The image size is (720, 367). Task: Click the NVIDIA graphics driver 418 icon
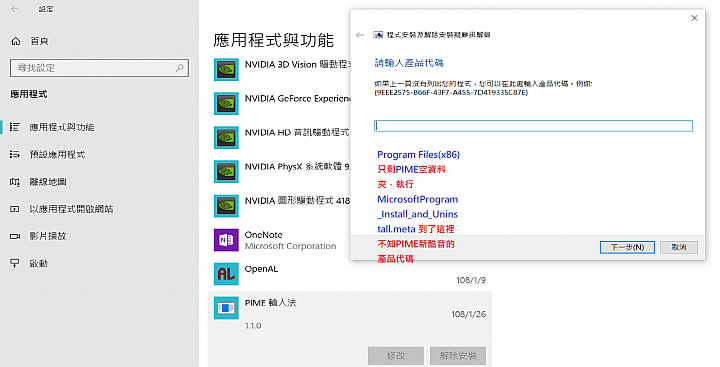tap(226, 205)
